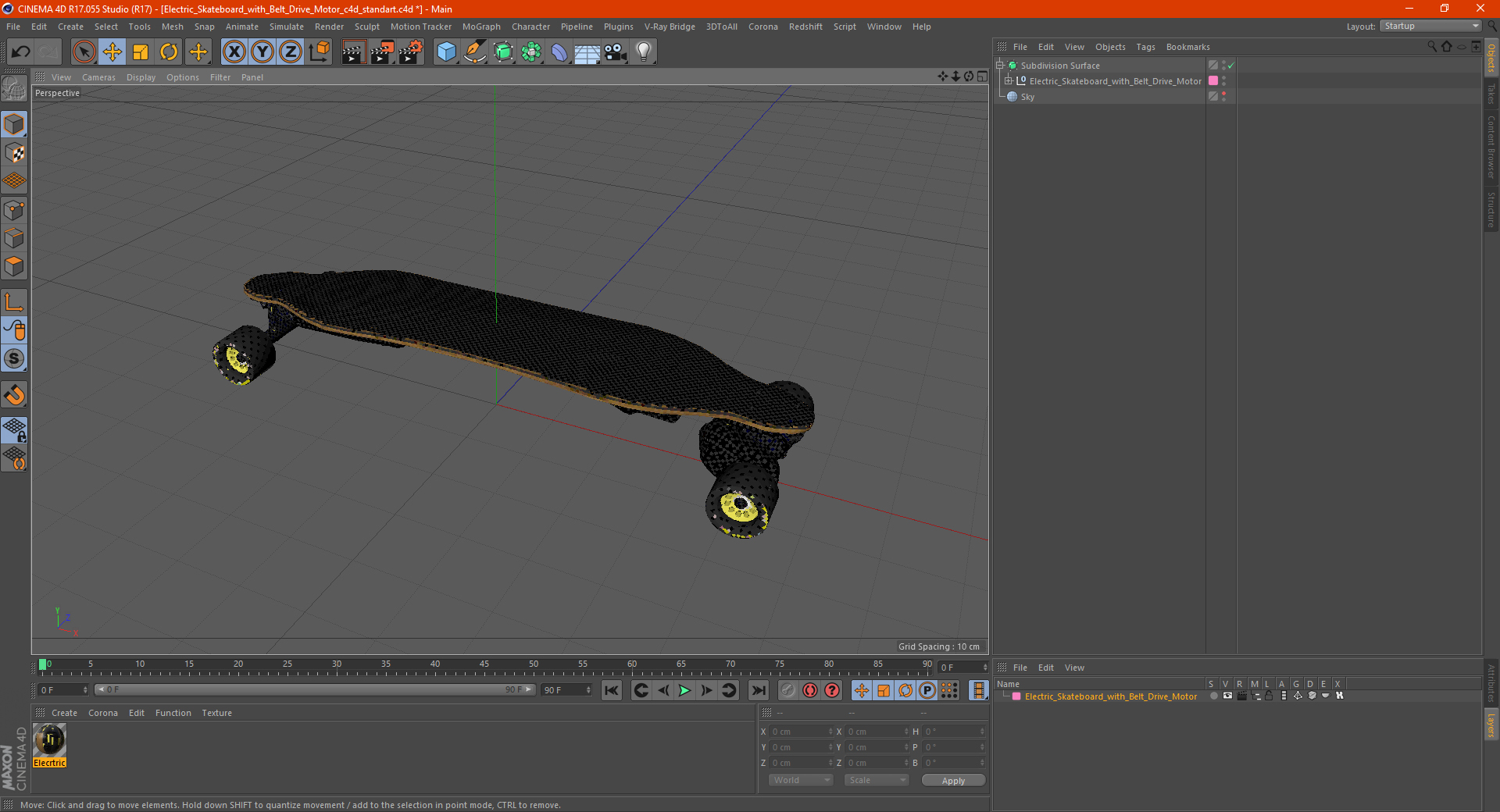
Task: Click the Apply button
Action: [x=953, y=781]
